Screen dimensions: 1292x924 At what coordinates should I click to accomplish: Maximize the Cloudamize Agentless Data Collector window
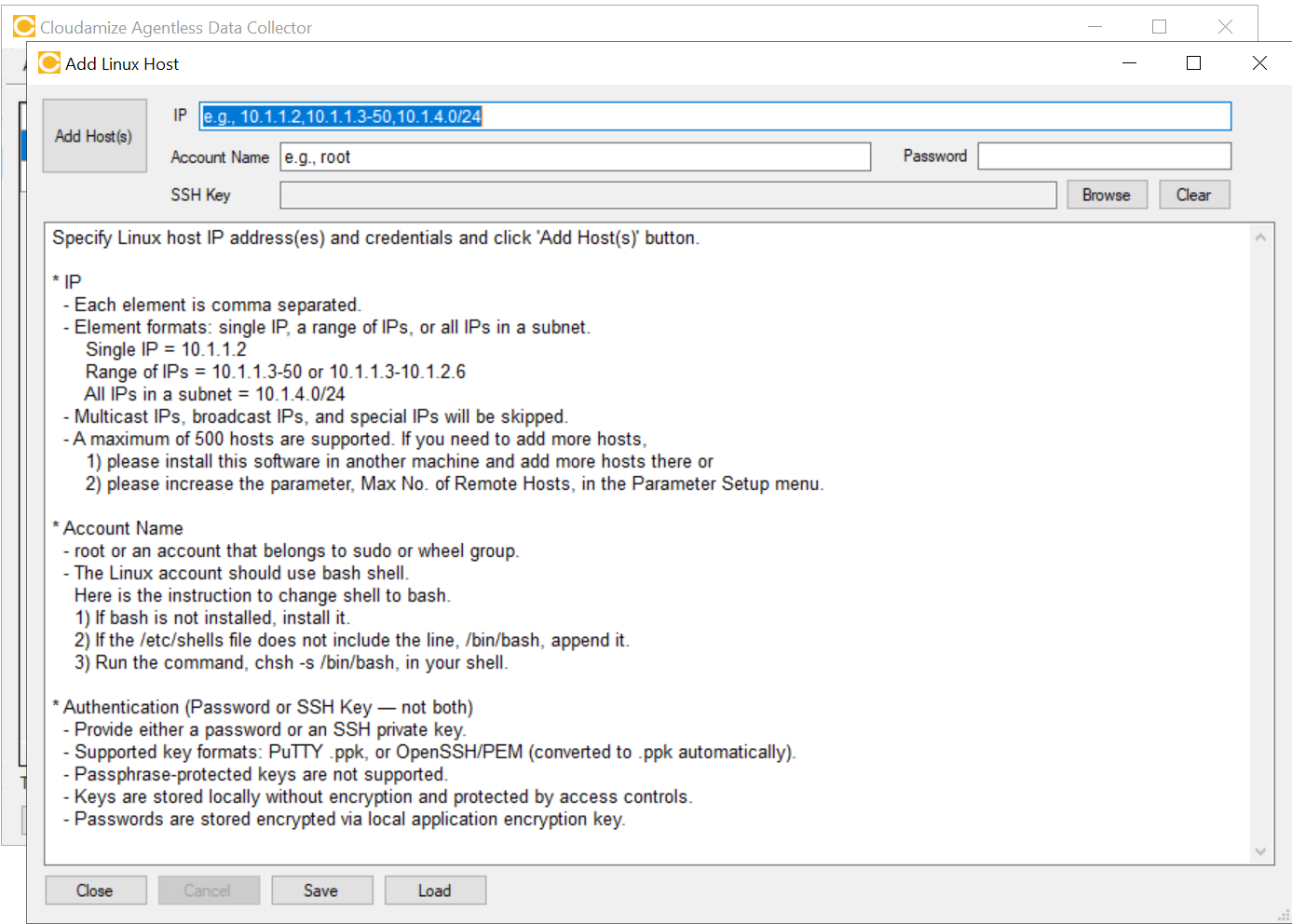click(1159, 27)
